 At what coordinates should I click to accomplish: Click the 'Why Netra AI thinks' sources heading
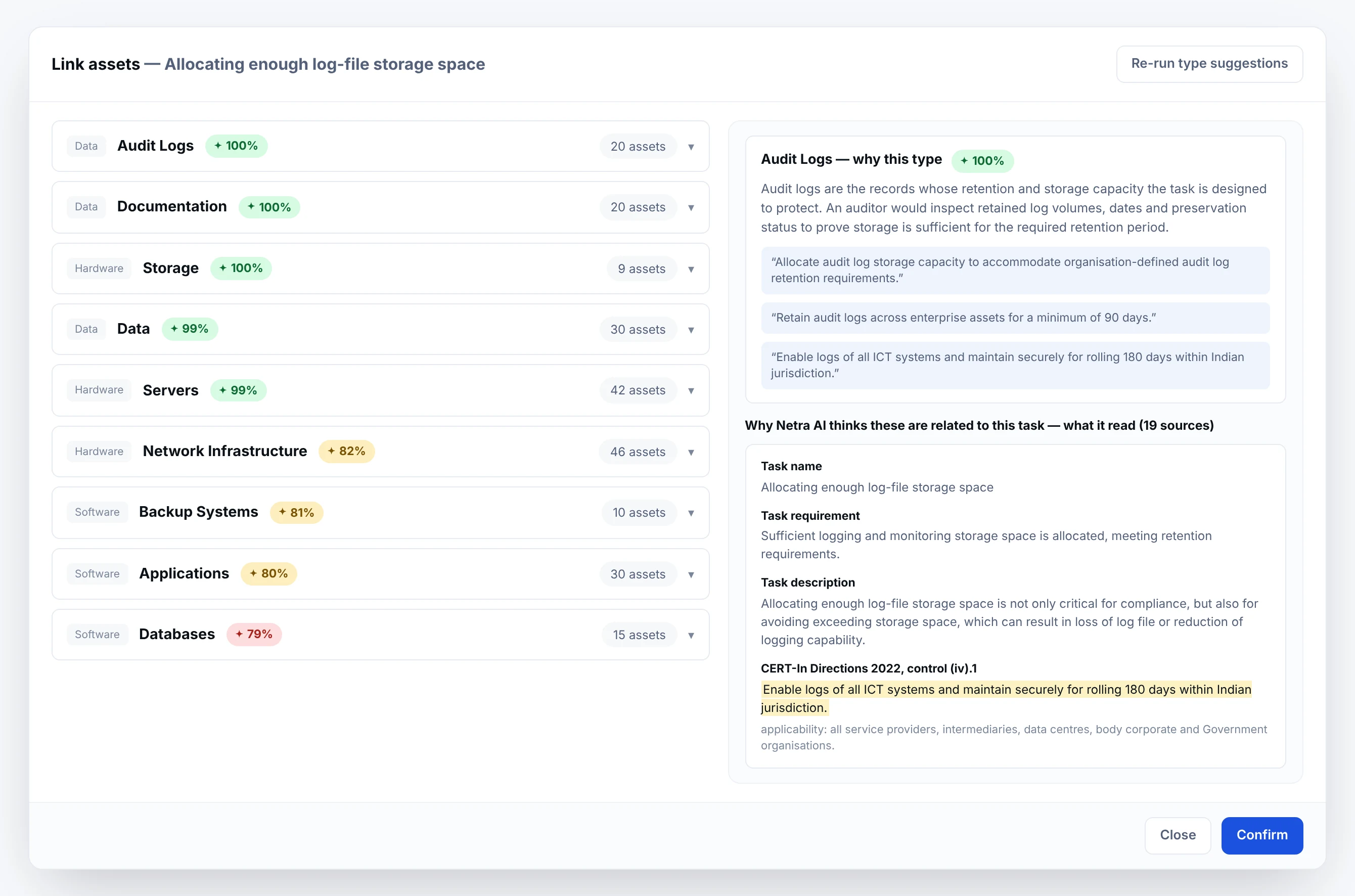[x=978, y=425]
